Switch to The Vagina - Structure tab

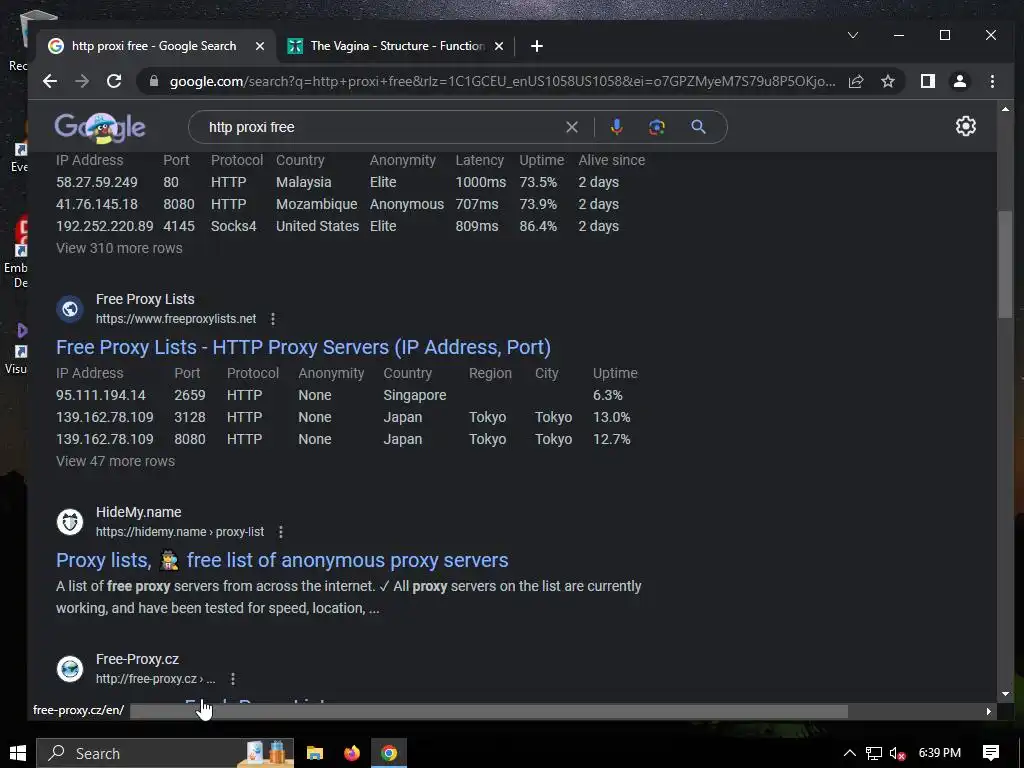point(395,46)
